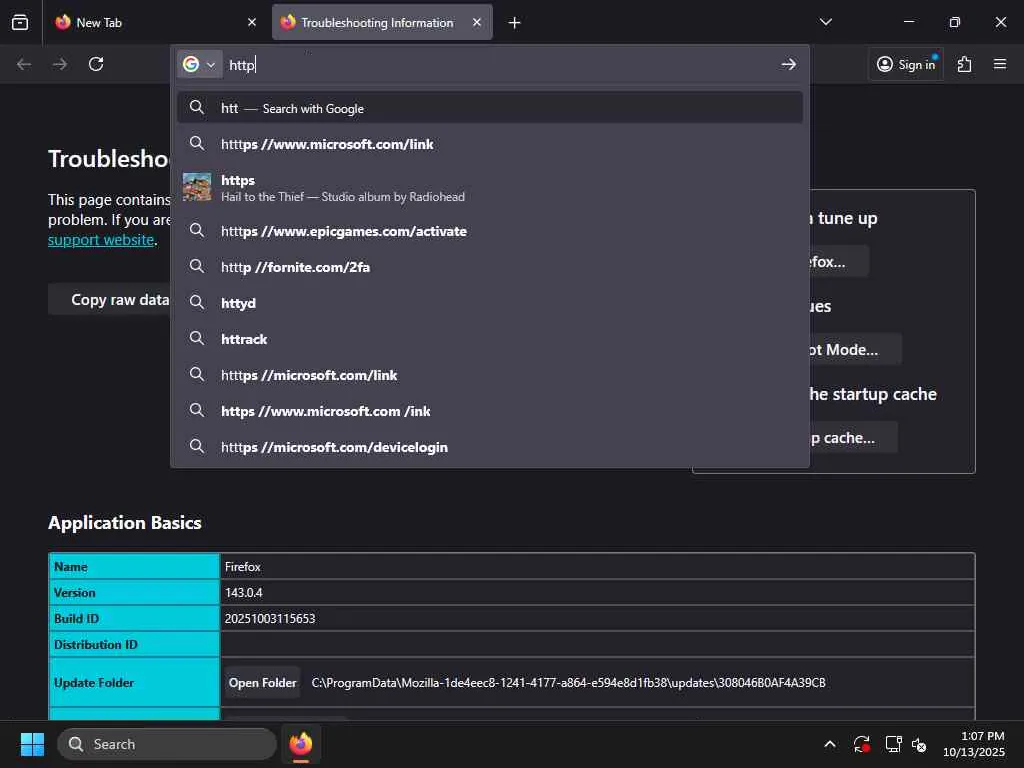Show hidden system tray icons
The width and height of the screenshot is (1024, 768).
pyautogui.click(x=830, y=744)
